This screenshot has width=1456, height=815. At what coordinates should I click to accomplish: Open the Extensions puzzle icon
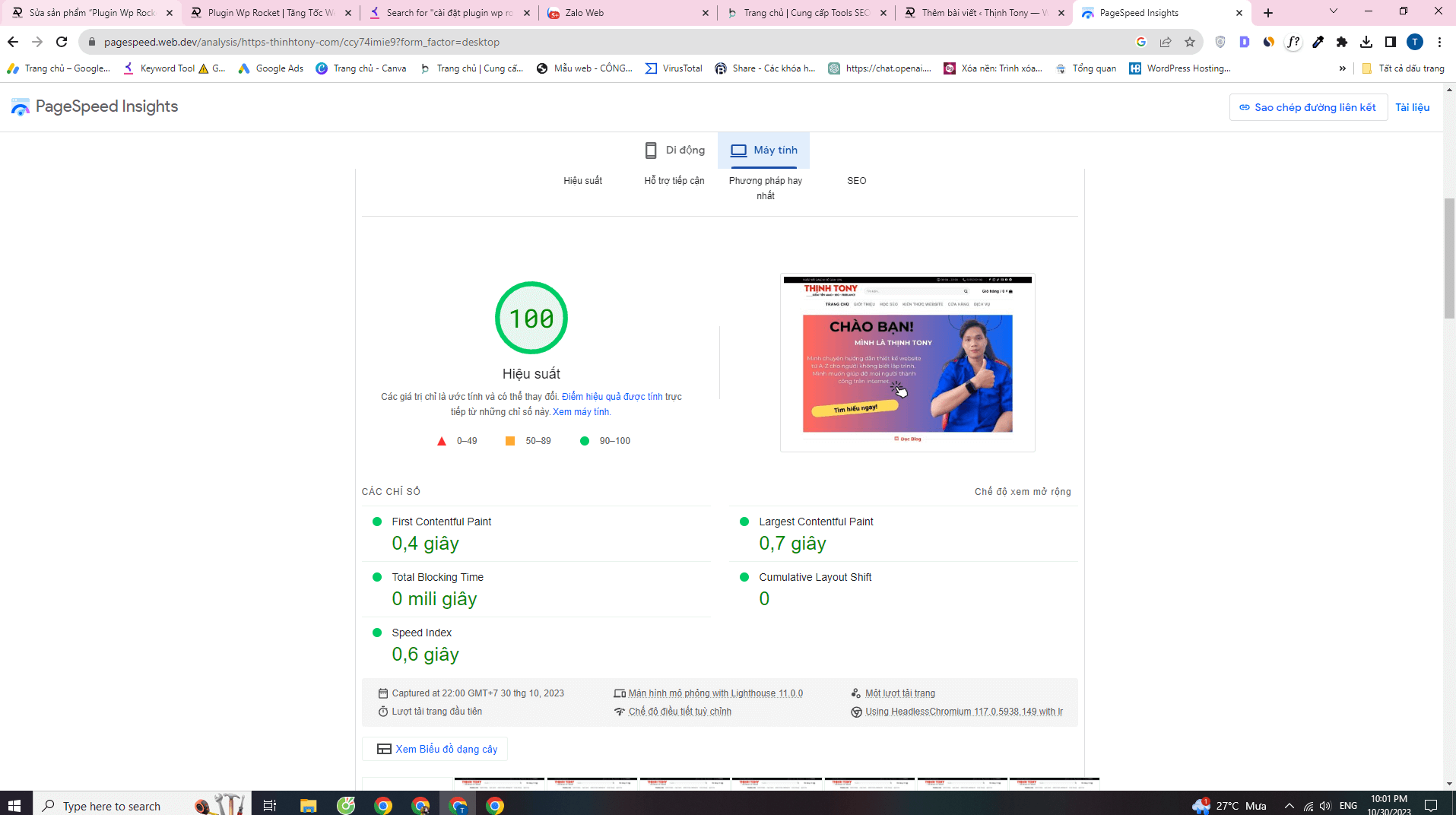click(1342, 42)
